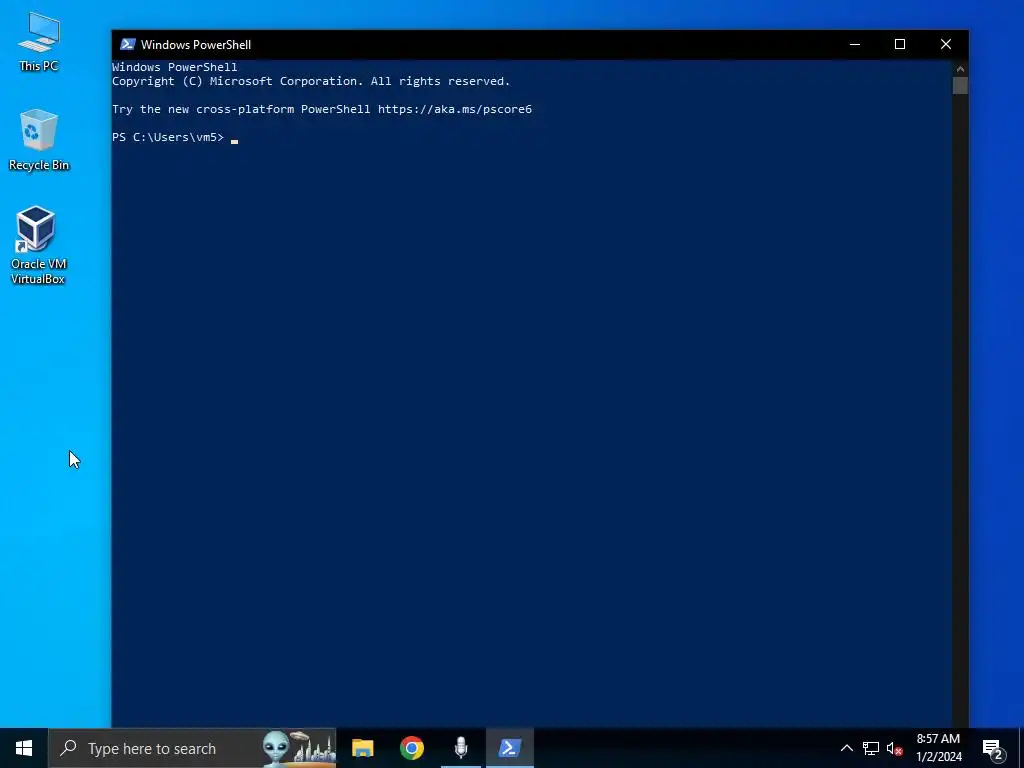Open File Explorer from the taskbar
The width and height of the screenshot is (1024, 768).
(362, 748)
